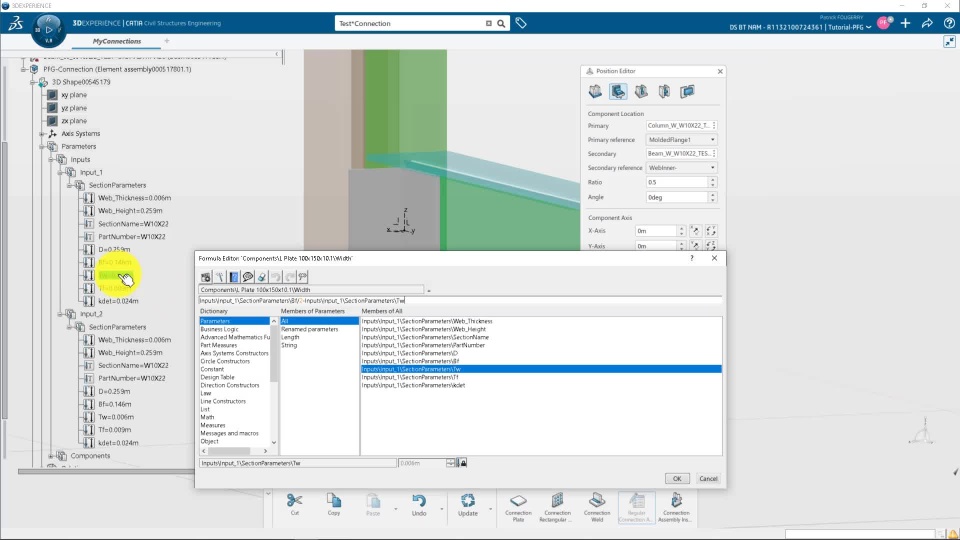
Task: Open the help question mark icon
Action: point(949,23)
